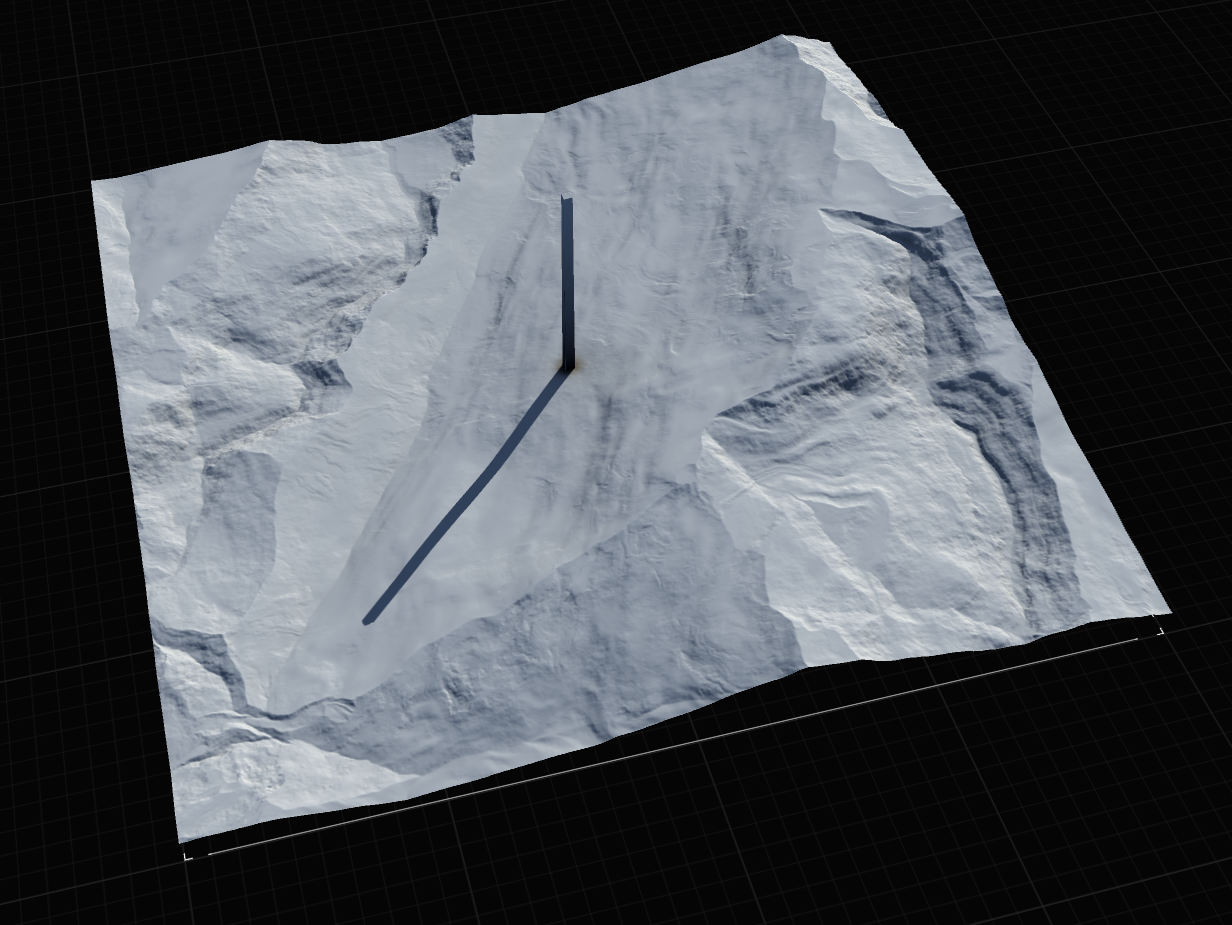Screen dimensions: 1232x925
Task: Click the bounding box marker at bottom-left terrain corner
Action: (187, 855)
